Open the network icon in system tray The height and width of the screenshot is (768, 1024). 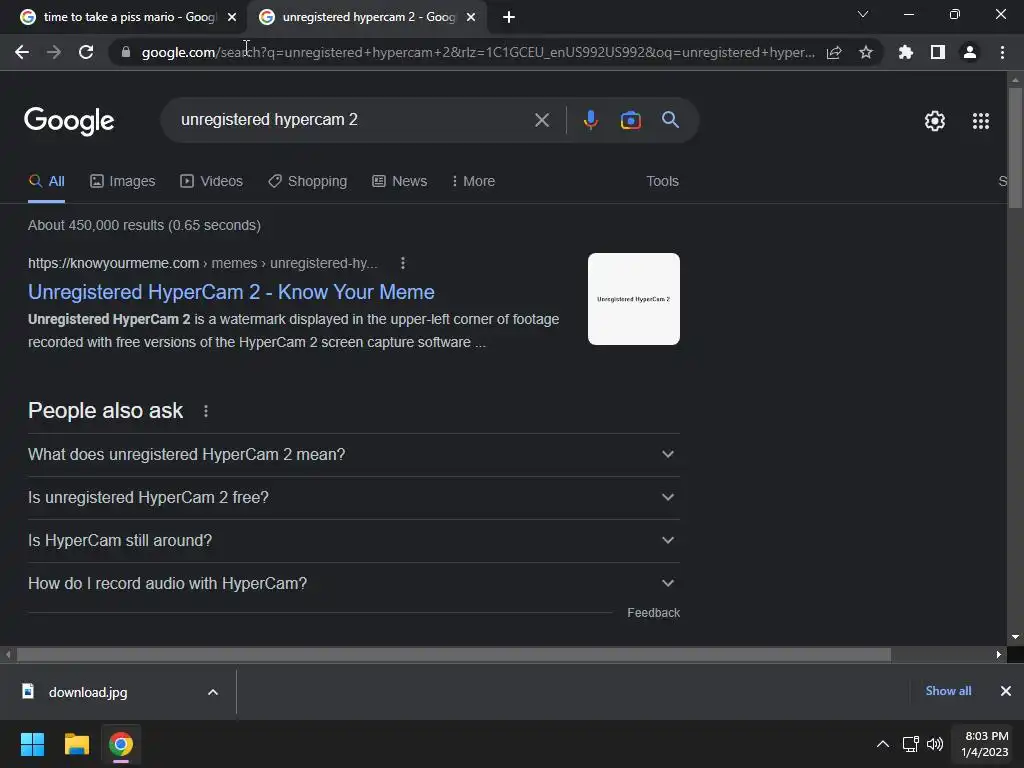(x=910, y=744)
